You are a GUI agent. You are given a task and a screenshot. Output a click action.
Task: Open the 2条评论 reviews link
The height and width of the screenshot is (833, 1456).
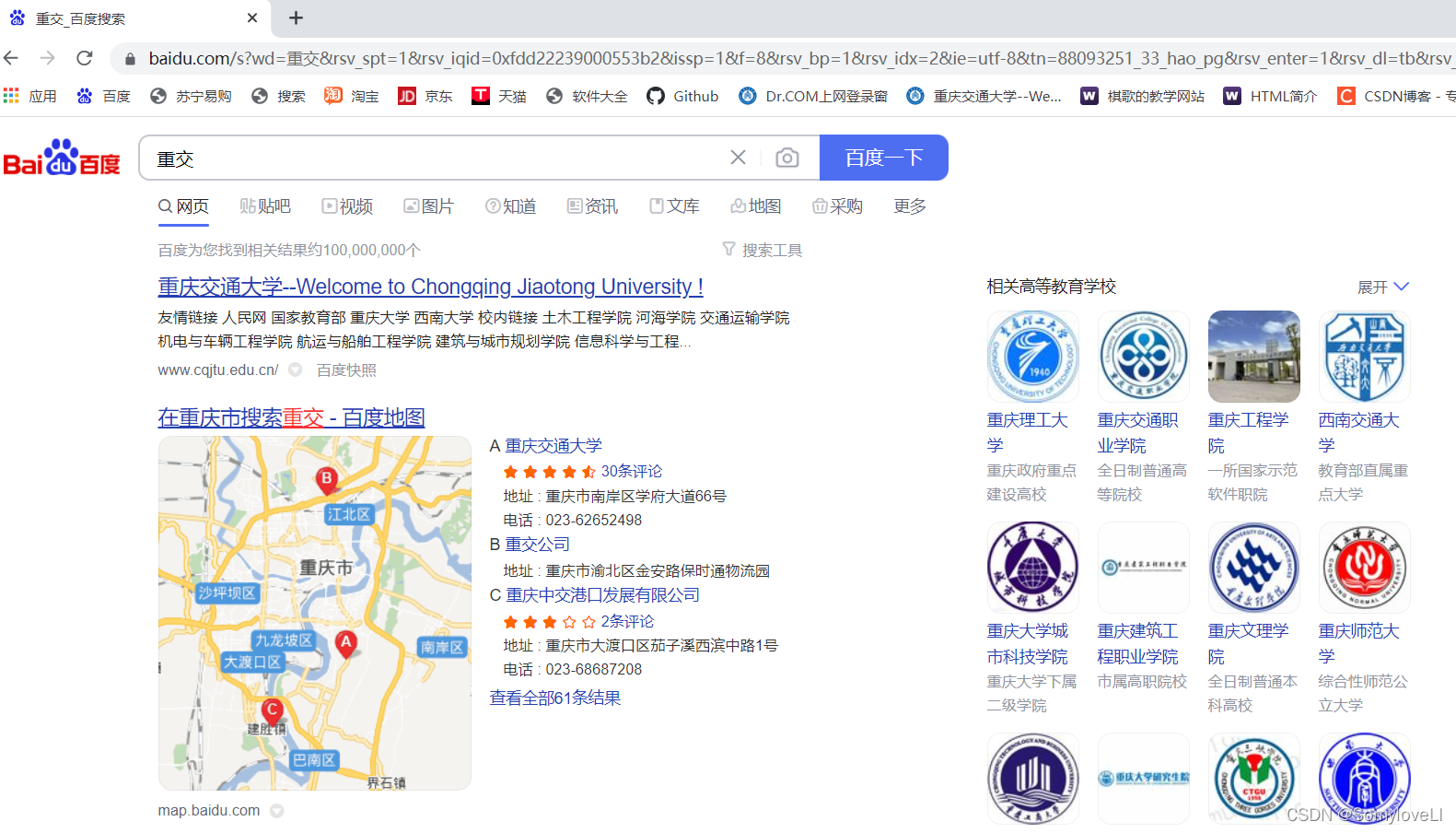pos(627,622)
